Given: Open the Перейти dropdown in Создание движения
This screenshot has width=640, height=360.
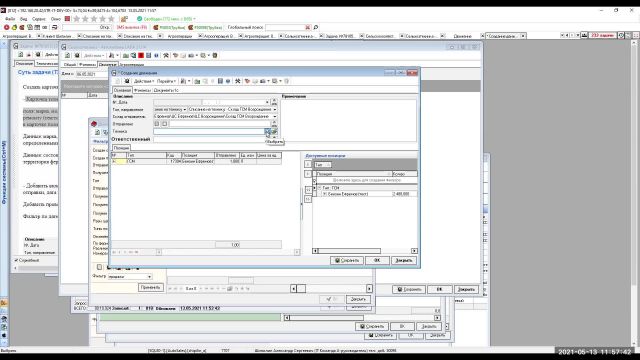Looking at the screenshot, I should [166, 81].
